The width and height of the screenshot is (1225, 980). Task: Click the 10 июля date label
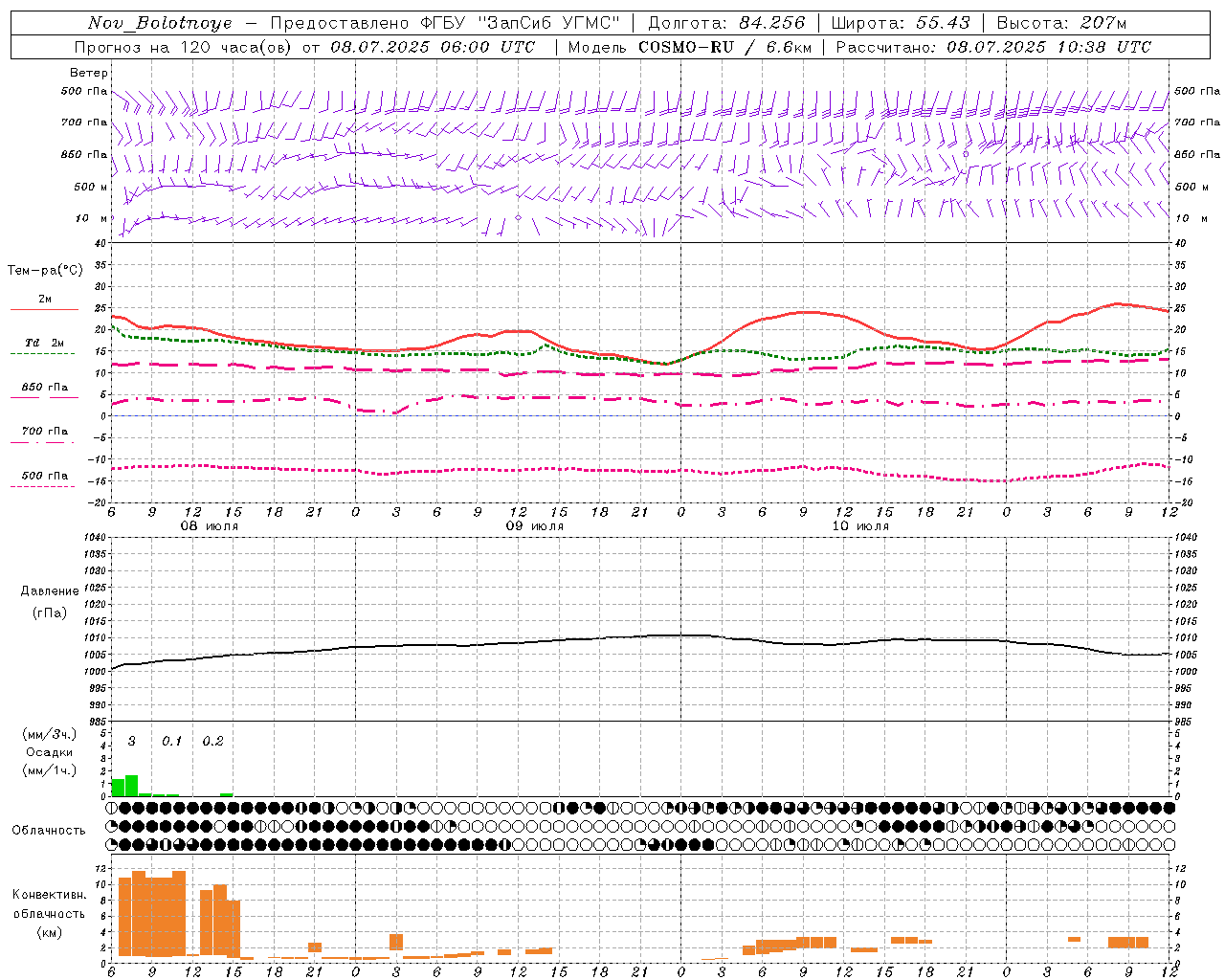pyautogui.click(x=860, y=526)
